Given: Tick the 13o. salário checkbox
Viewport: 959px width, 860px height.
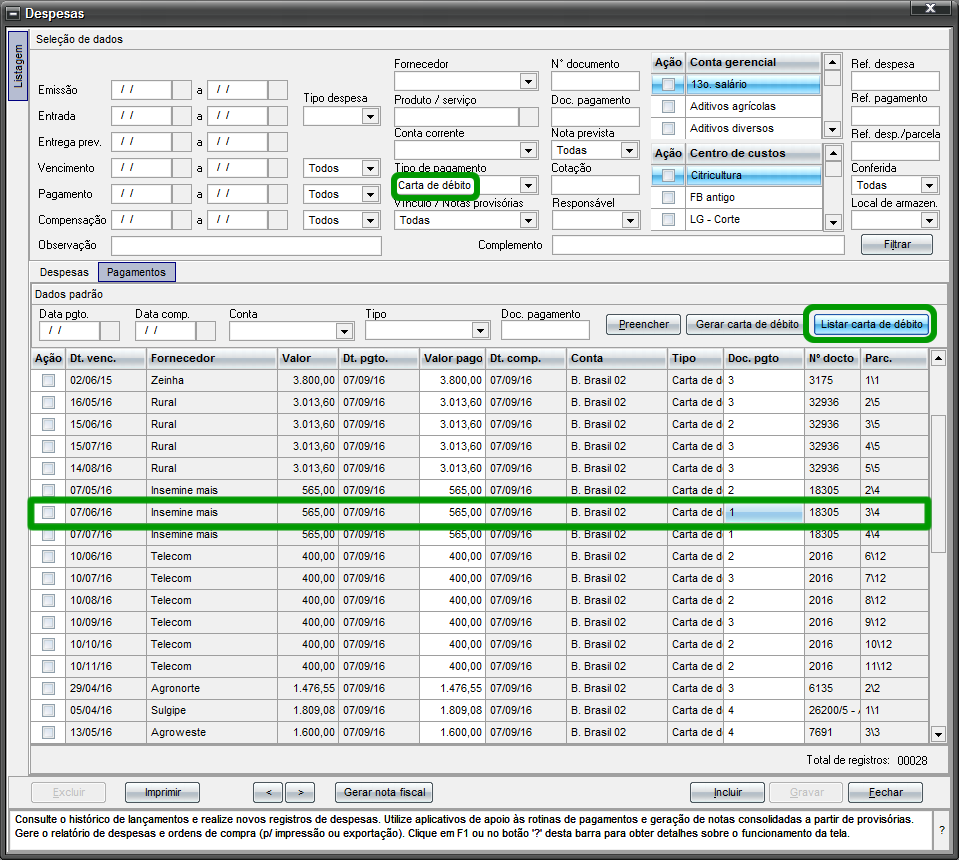Looking at the screenshot, I should click(x=668, y=84).
